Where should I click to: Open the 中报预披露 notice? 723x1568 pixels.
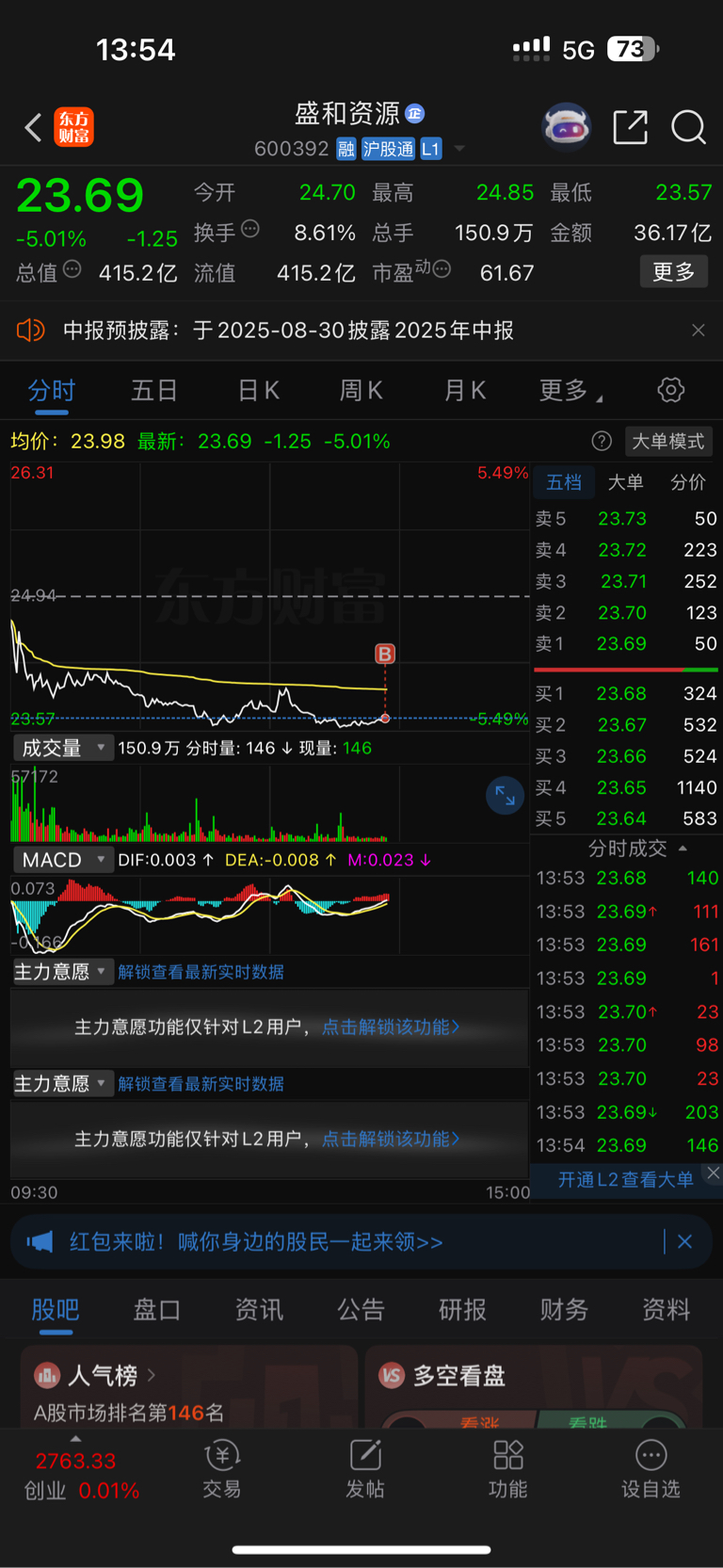click(x=288, y=331)
